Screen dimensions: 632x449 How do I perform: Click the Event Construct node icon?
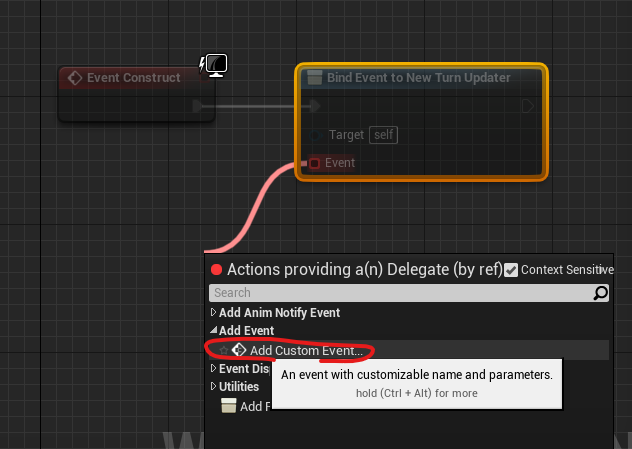click(x=75, y=78)
